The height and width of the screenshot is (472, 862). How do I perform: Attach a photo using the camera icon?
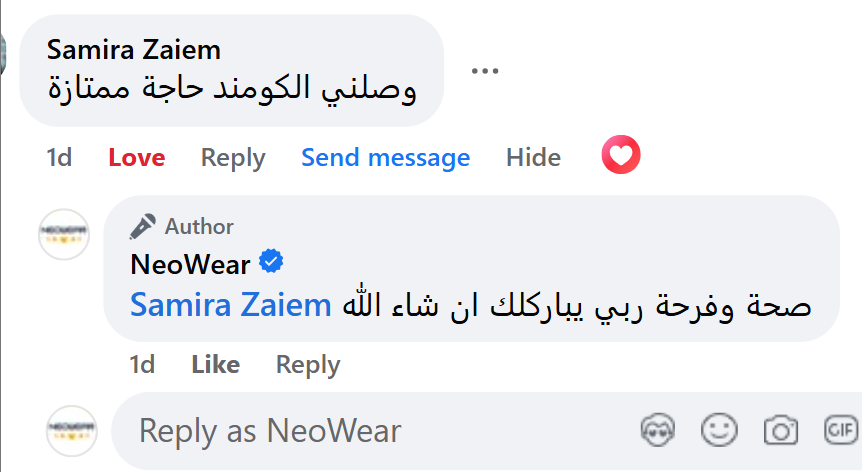pyautogui.click(x=779, y=431)
